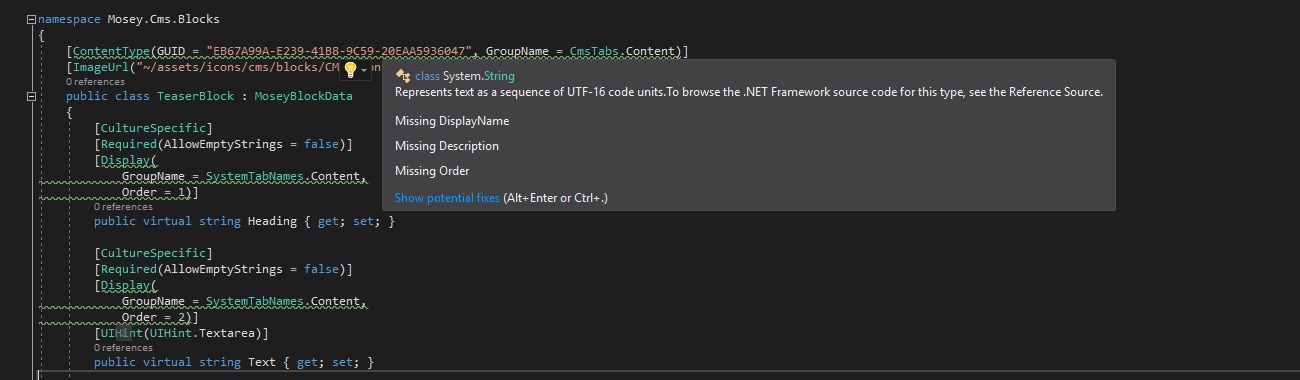1300x380 pixels.
Task: Click the yellow lightbulb quick actions icon
Action: coord(350,69)
